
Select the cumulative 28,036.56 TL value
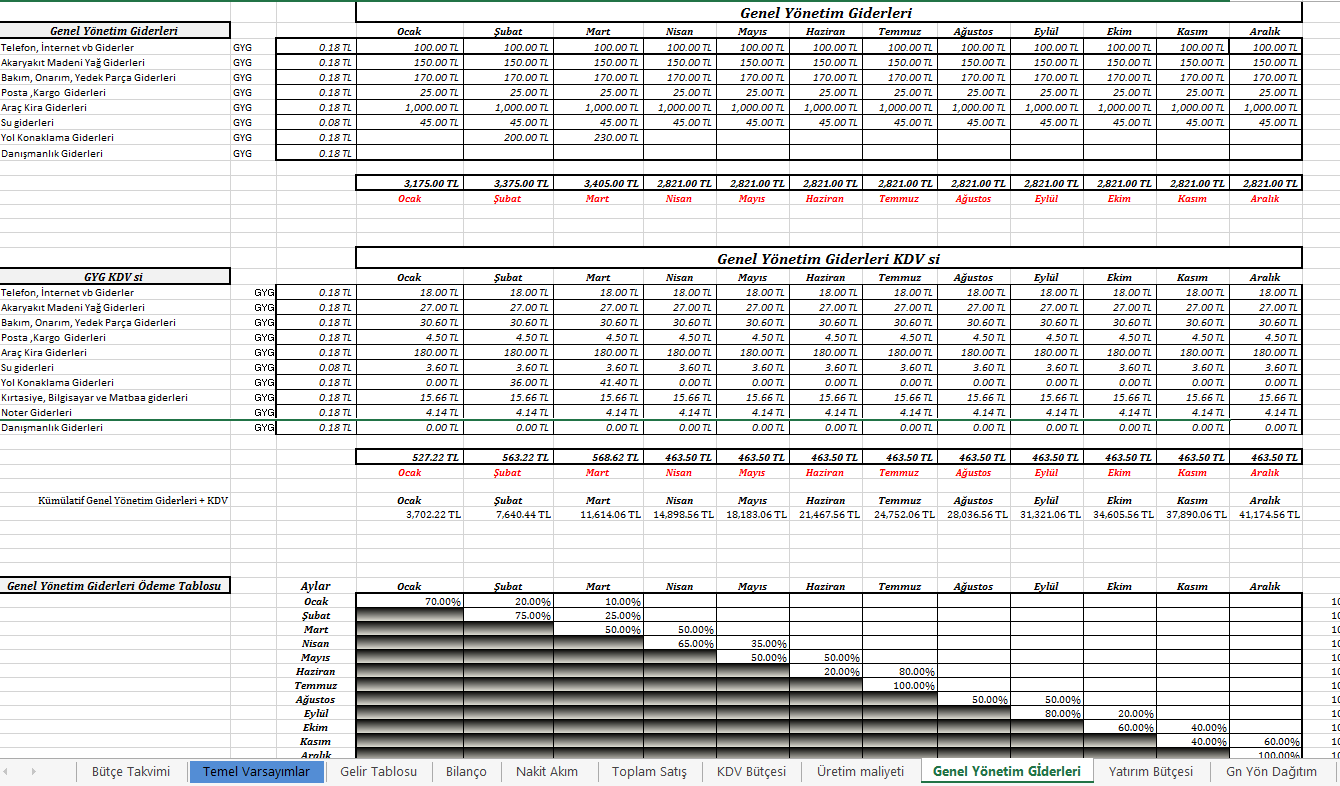point(973,514)
